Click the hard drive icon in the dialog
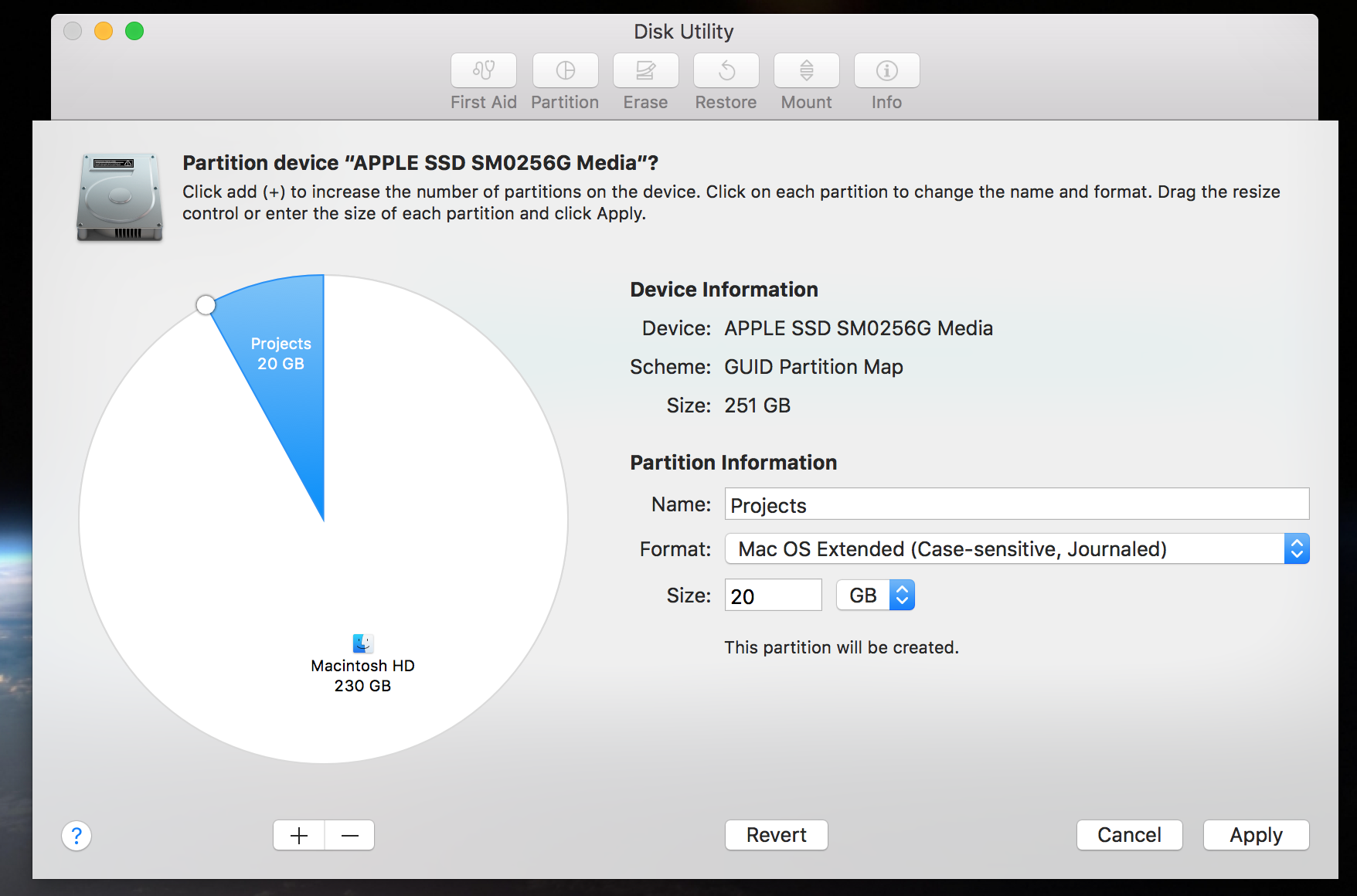The height and width of the screenshot is (896, 1357). pyautogui.click(x=120, y=197)
